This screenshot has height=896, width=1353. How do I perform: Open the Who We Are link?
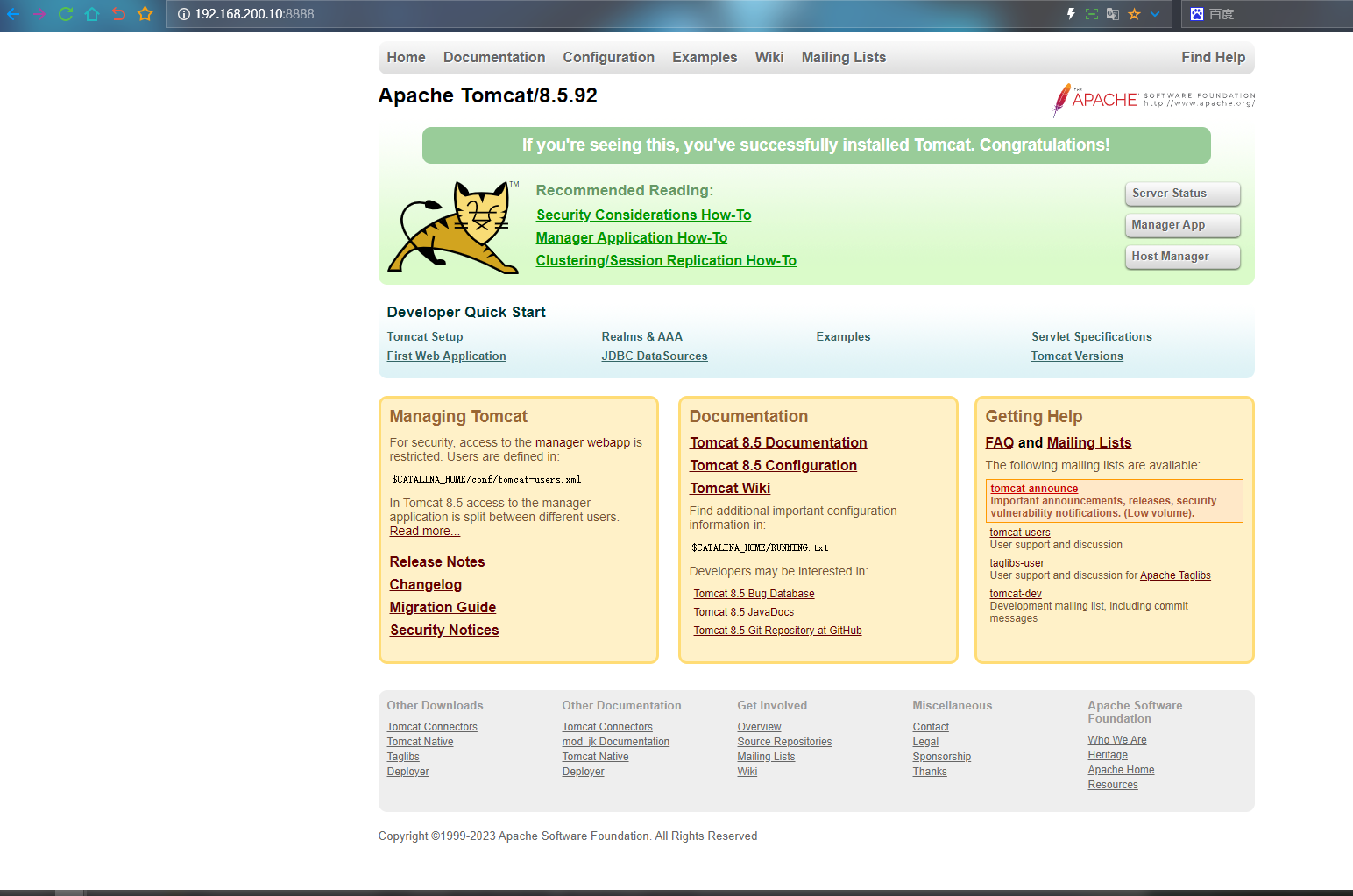pos(1117,740)
